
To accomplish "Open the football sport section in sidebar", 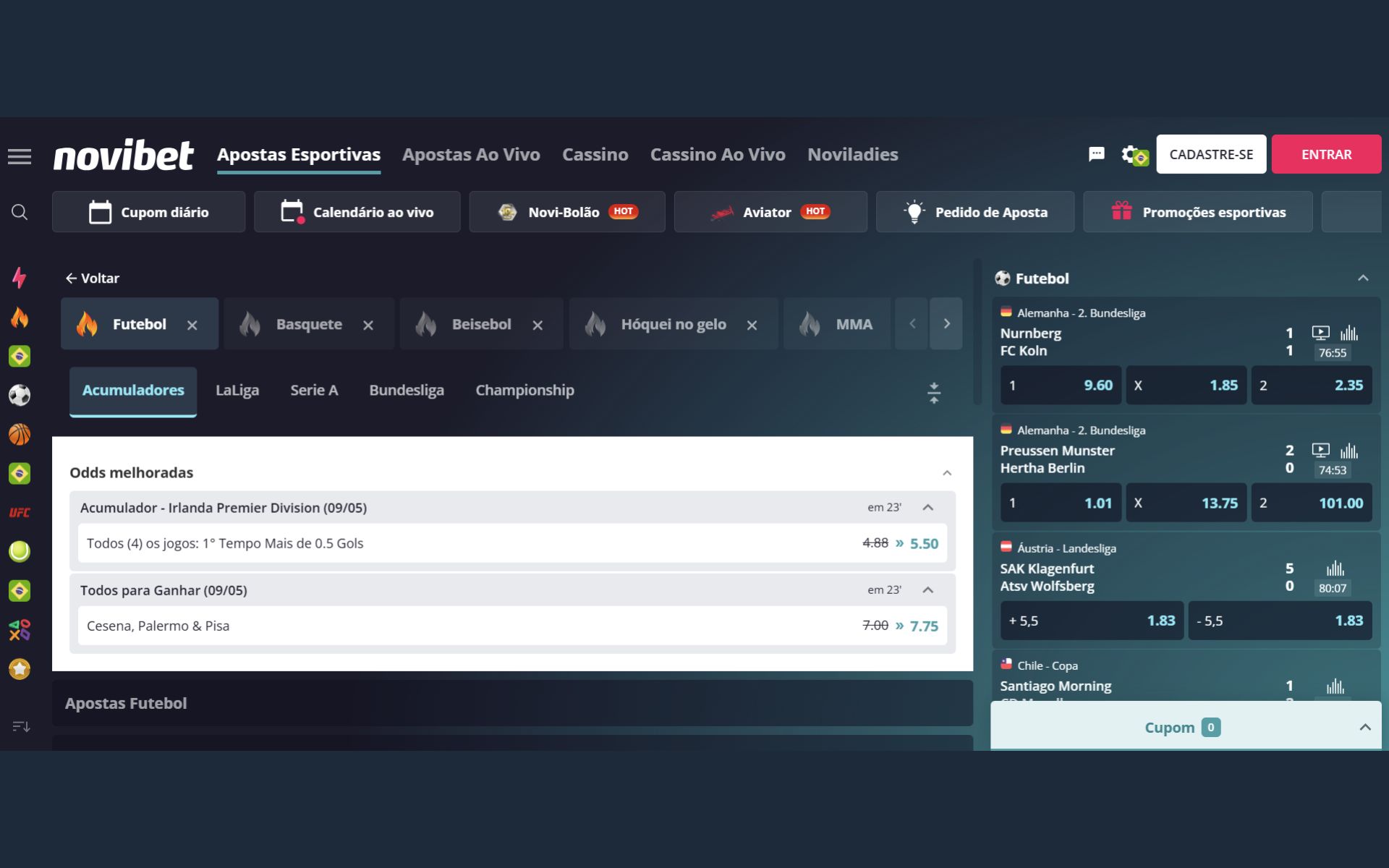I will click(x=21, y=396).
